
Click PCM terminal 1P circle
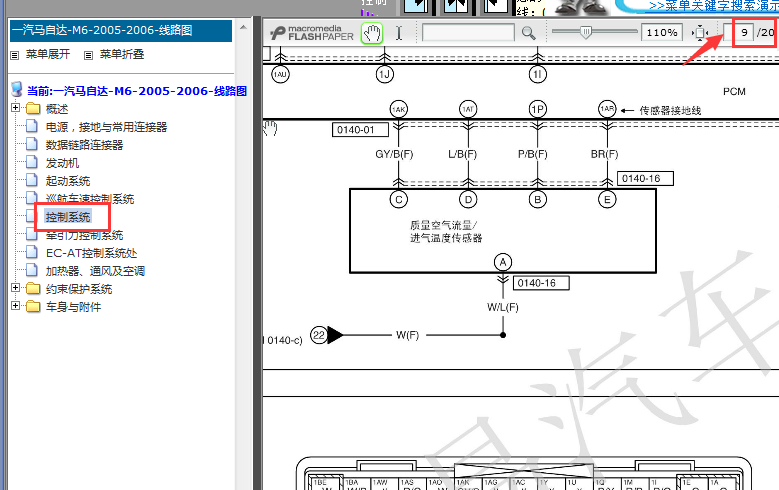coord(538,109)
